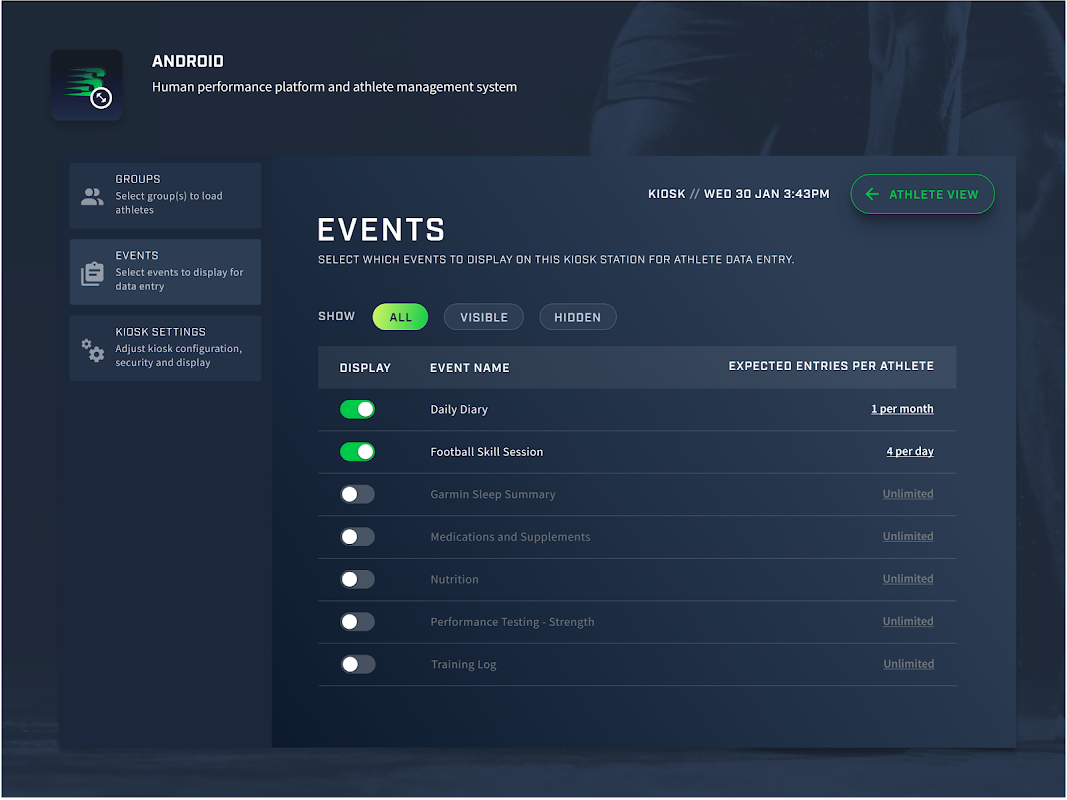Screen dimensions: 1067x800
Task: Click Expected Entries Per Athlete header
Action: pyautogui.click(x=831, y=366)
